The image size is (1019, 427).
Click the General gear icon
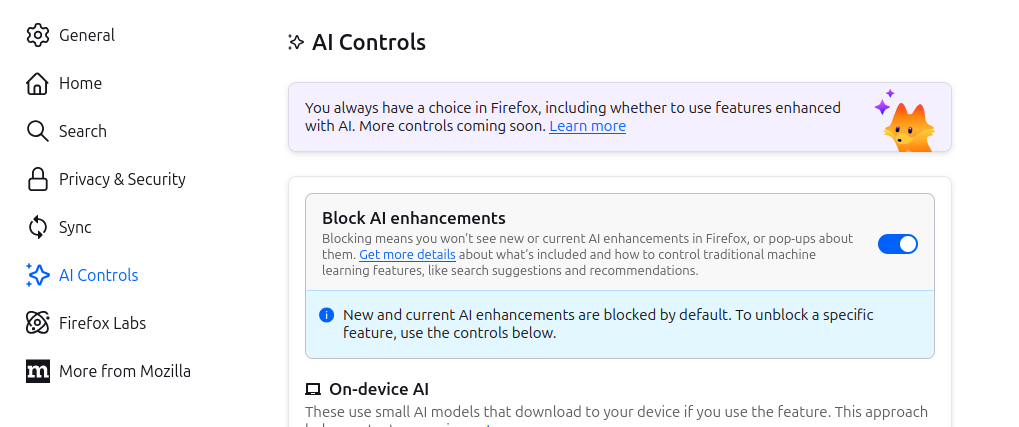(38, 35)
